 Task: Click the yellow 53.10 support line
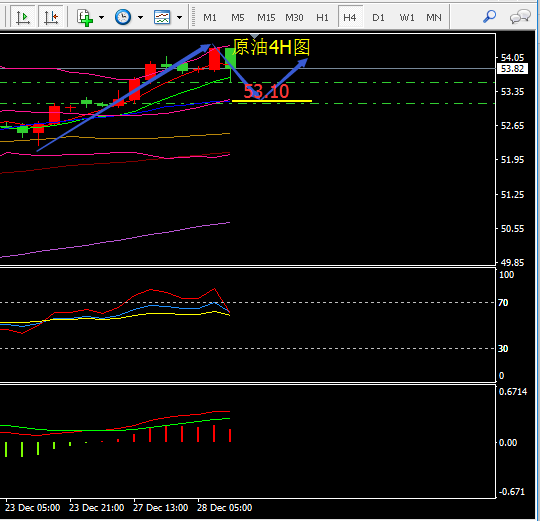tap(272, 101)
